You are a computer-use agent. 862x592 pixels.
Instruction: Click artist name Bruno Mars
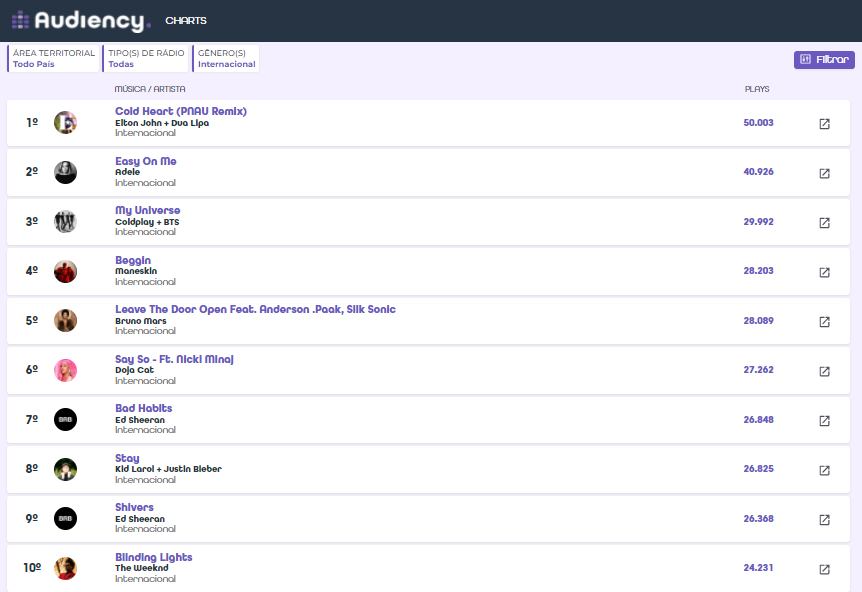140,320
